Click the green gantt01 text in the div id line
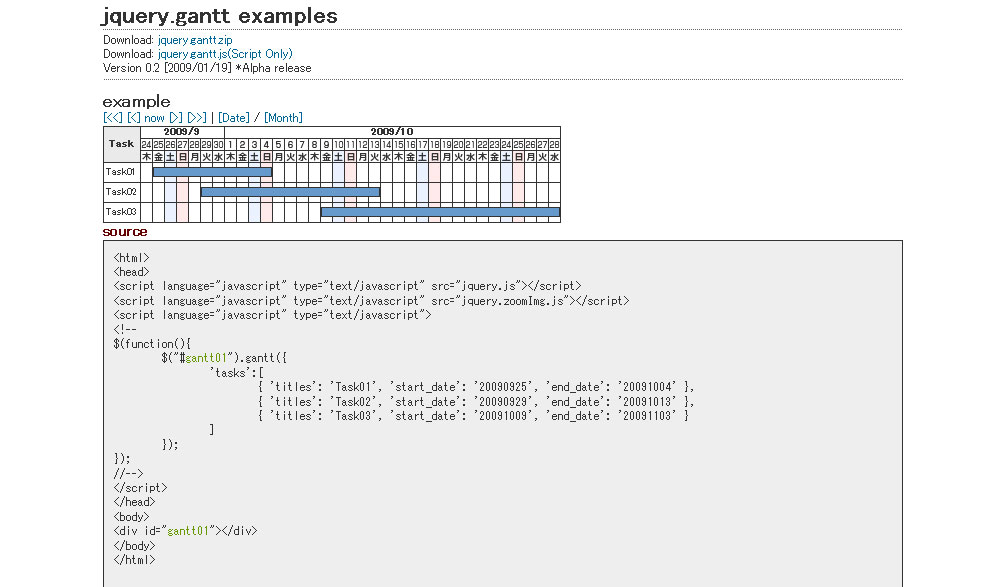 (x=189, y=531)
